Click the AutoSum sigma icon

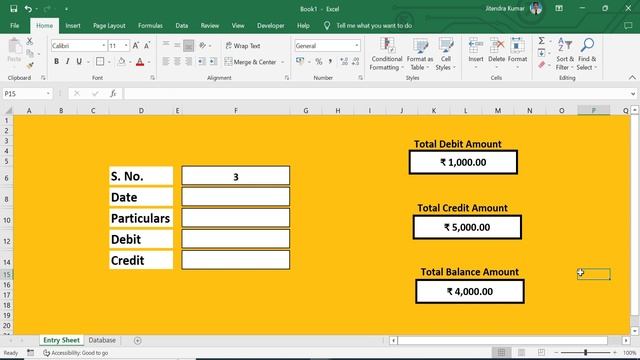(x=541, y=41)
